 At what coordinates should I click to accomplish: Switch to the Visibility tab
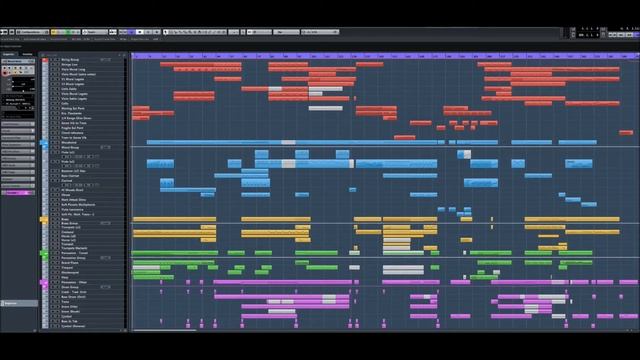tap(27, 54)
